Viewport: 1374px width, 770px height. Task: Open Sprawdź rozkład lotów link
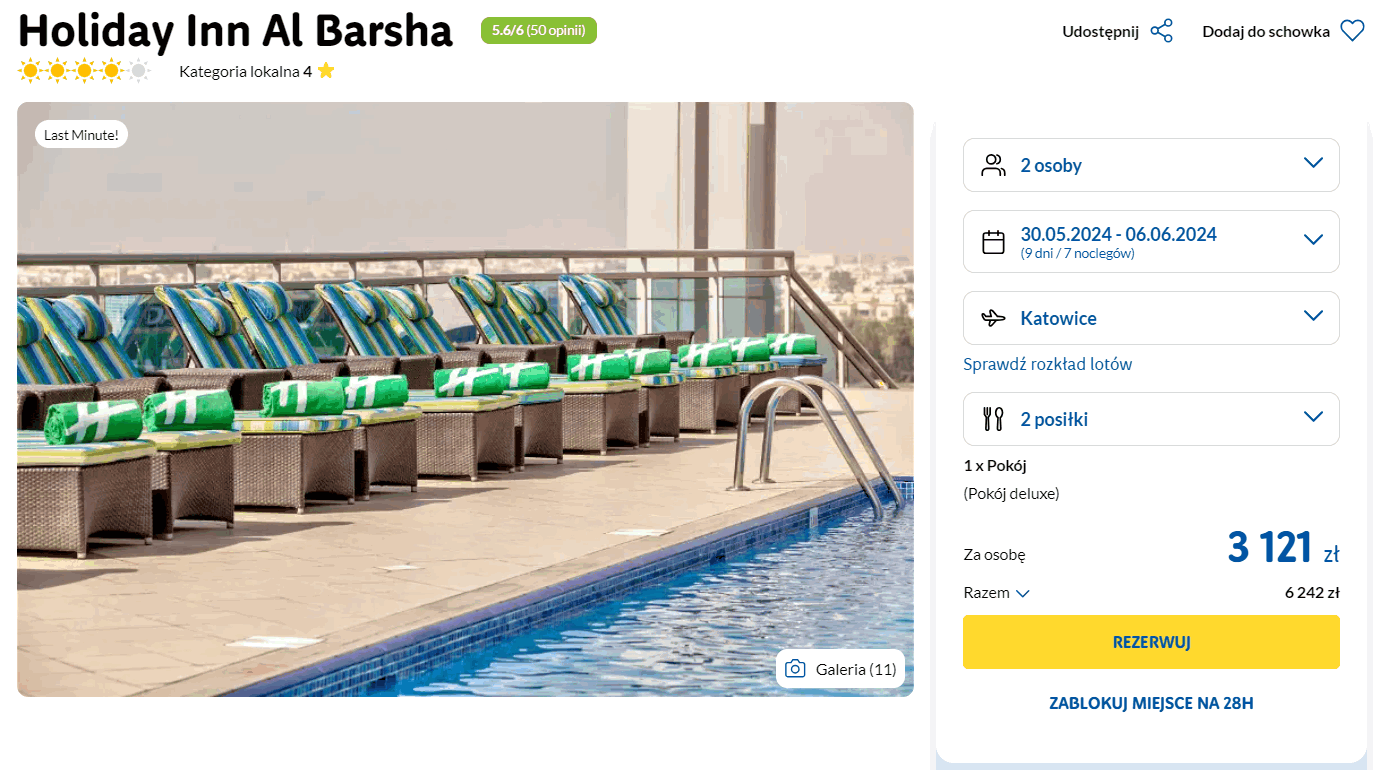(1047, 364)
